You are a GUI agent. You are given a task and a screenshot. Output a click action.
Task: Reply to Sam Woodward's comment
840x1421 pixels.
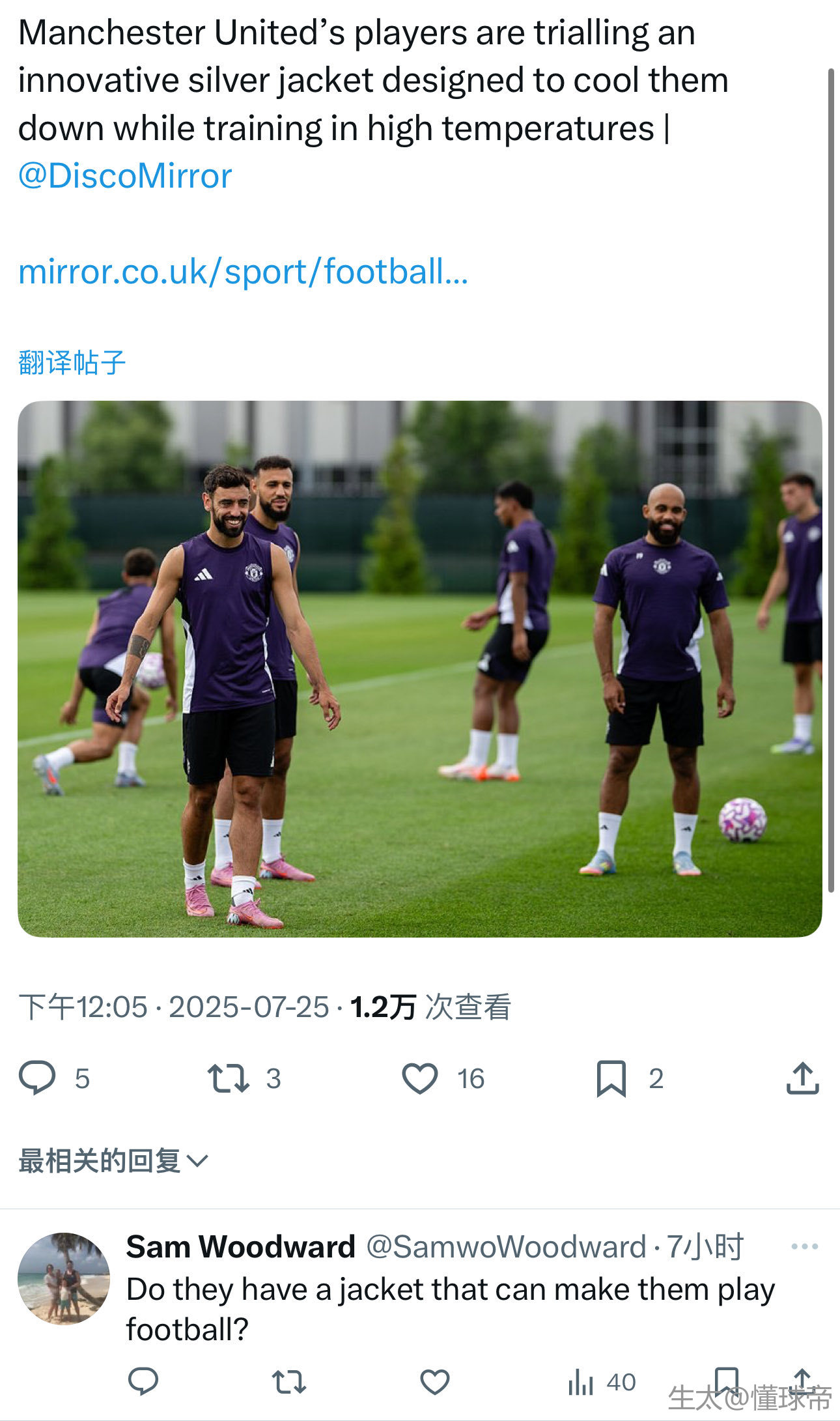click(x=143, y=1381)
